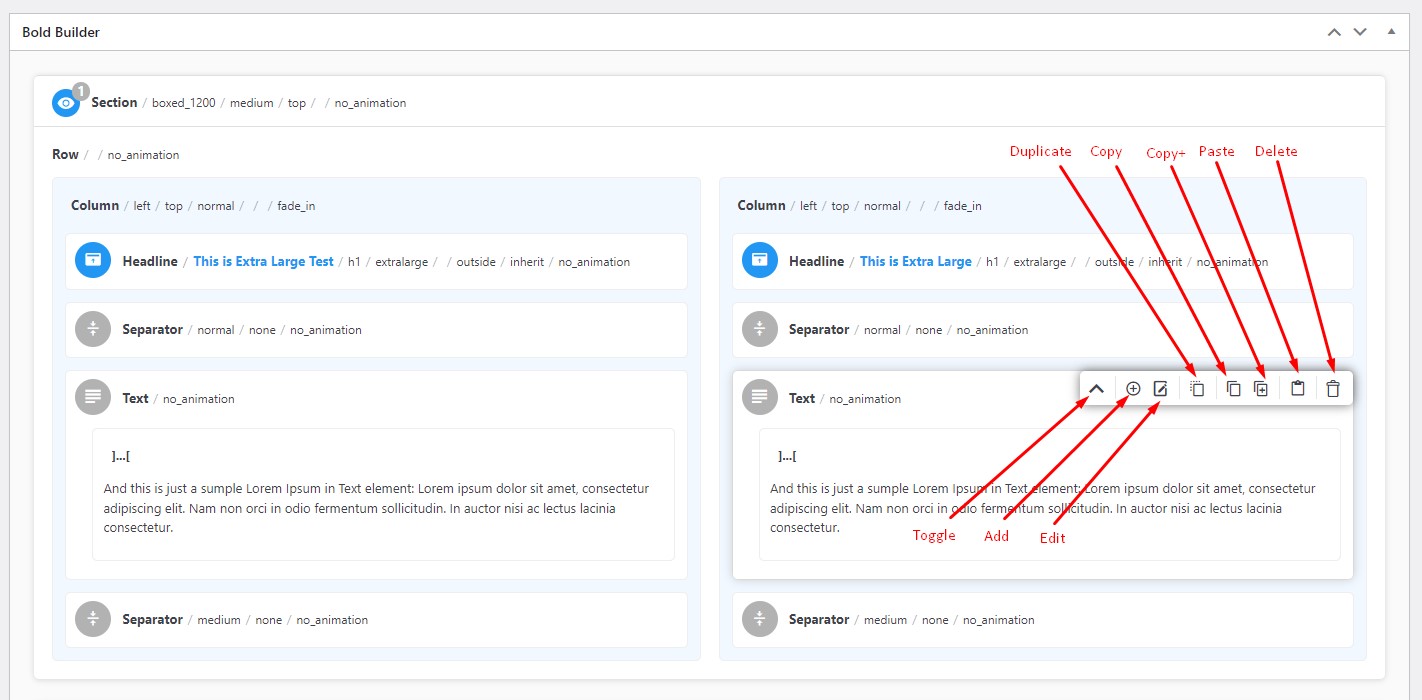
Task: Click the Add (plus circle) icon
Action: [1133, 389]
